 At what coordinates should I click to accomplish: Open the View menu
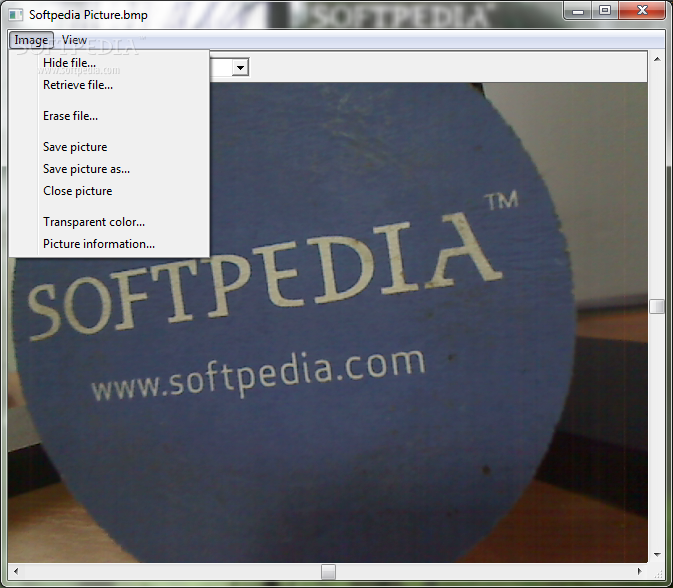(x=74, y=40)
